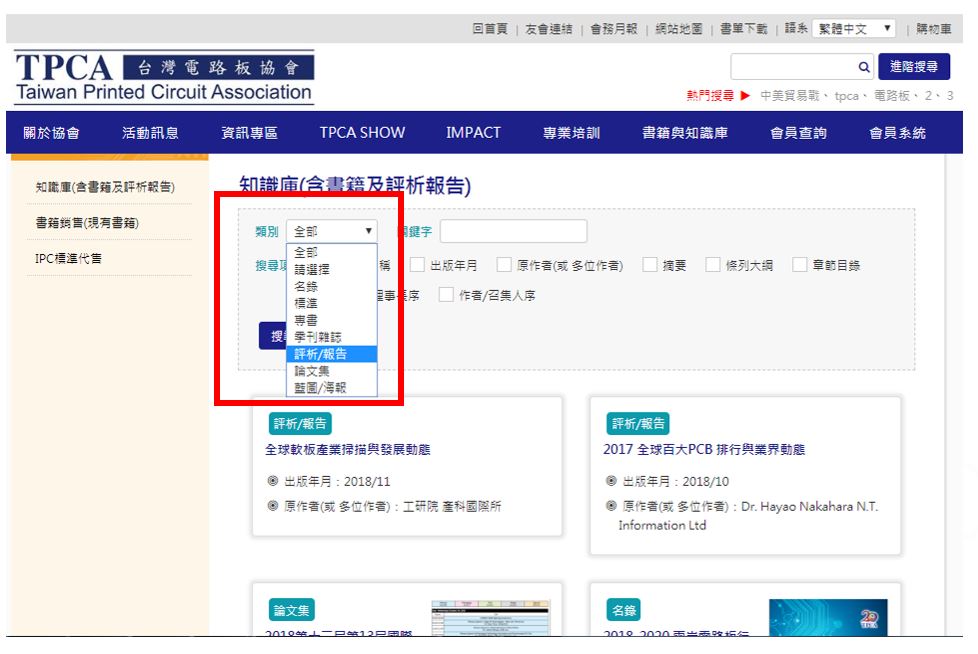Open 專業培訓 menu

571,132
